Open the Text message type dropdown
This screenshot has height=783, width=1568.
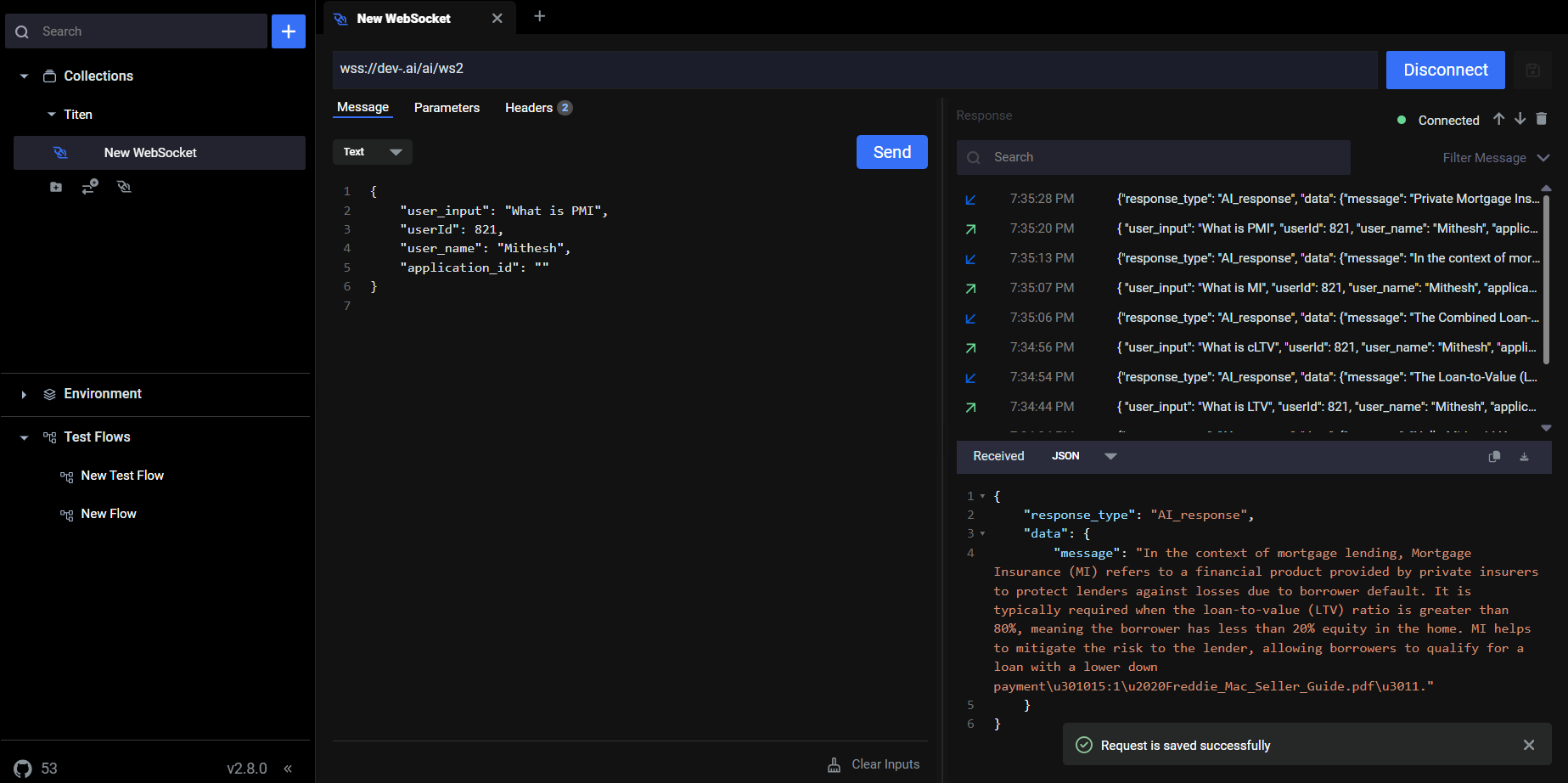[373, 152]
